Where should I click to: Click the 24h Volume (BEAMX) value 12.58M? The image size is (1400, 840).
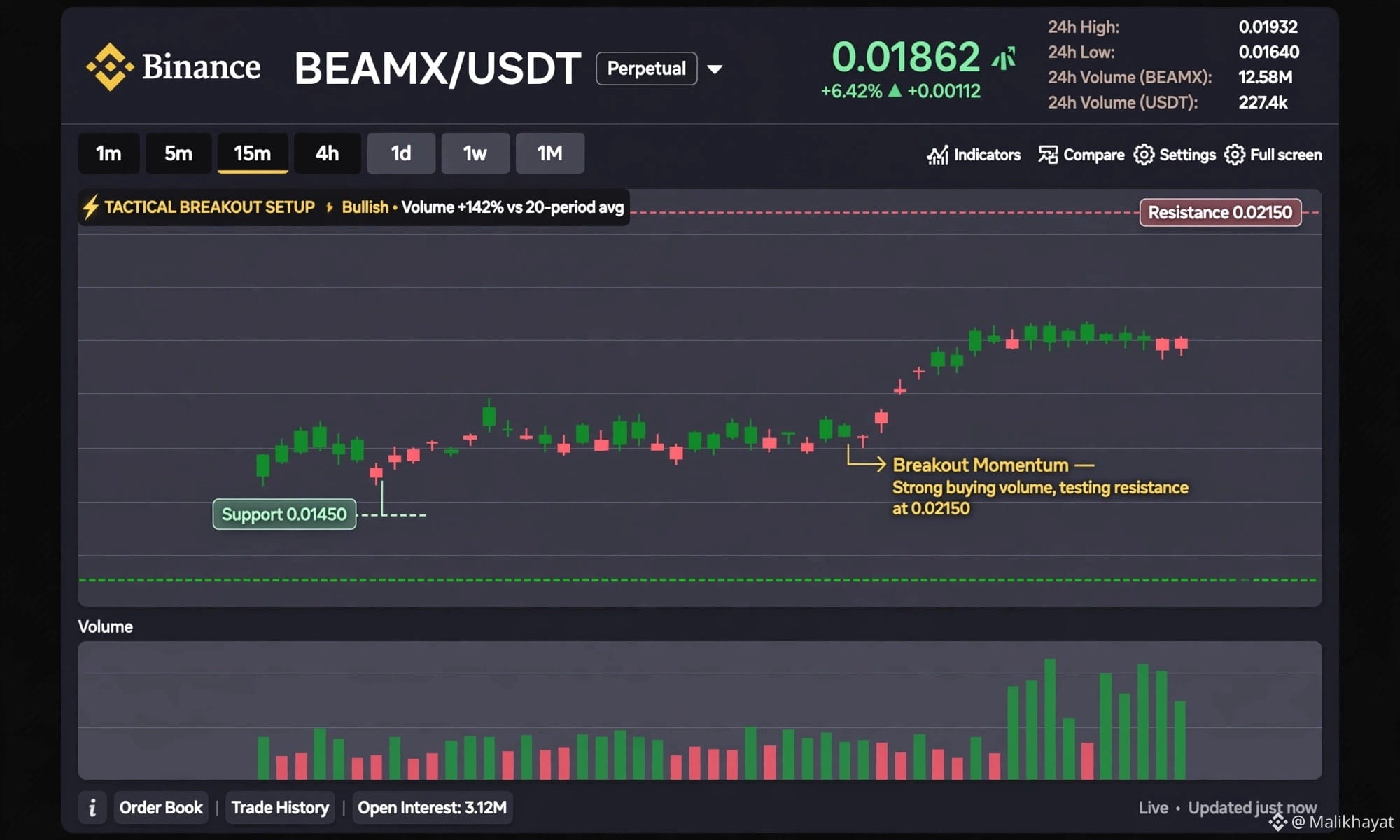point(1265,77)
